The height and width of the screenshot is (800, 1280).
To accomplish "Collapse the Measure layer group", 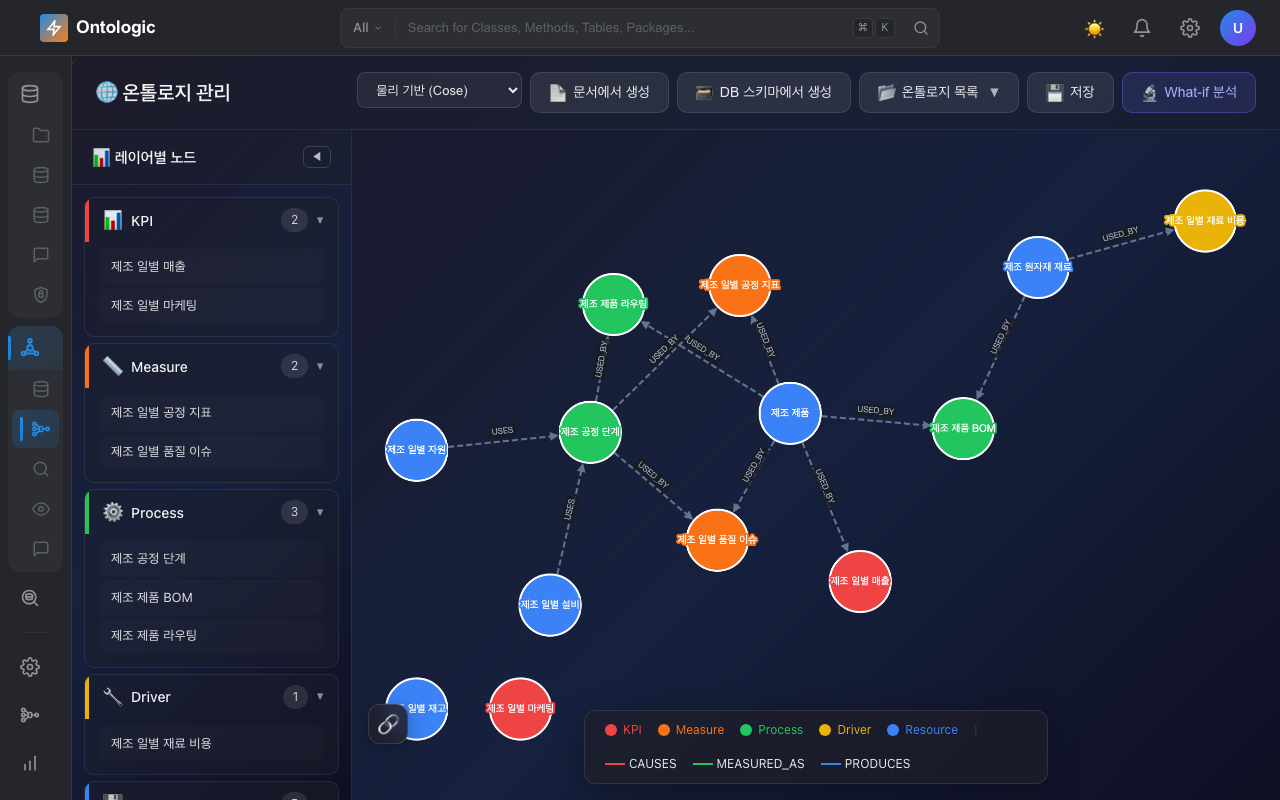I will pyautogui.click(x=320, y=366).
